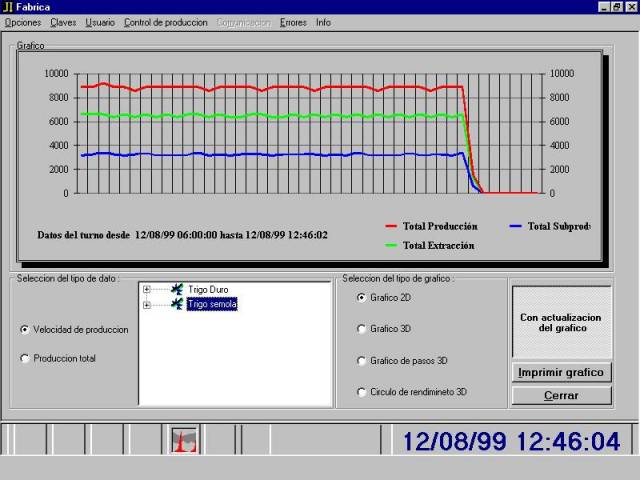Click the Total Producción legend label

point(440,226)
